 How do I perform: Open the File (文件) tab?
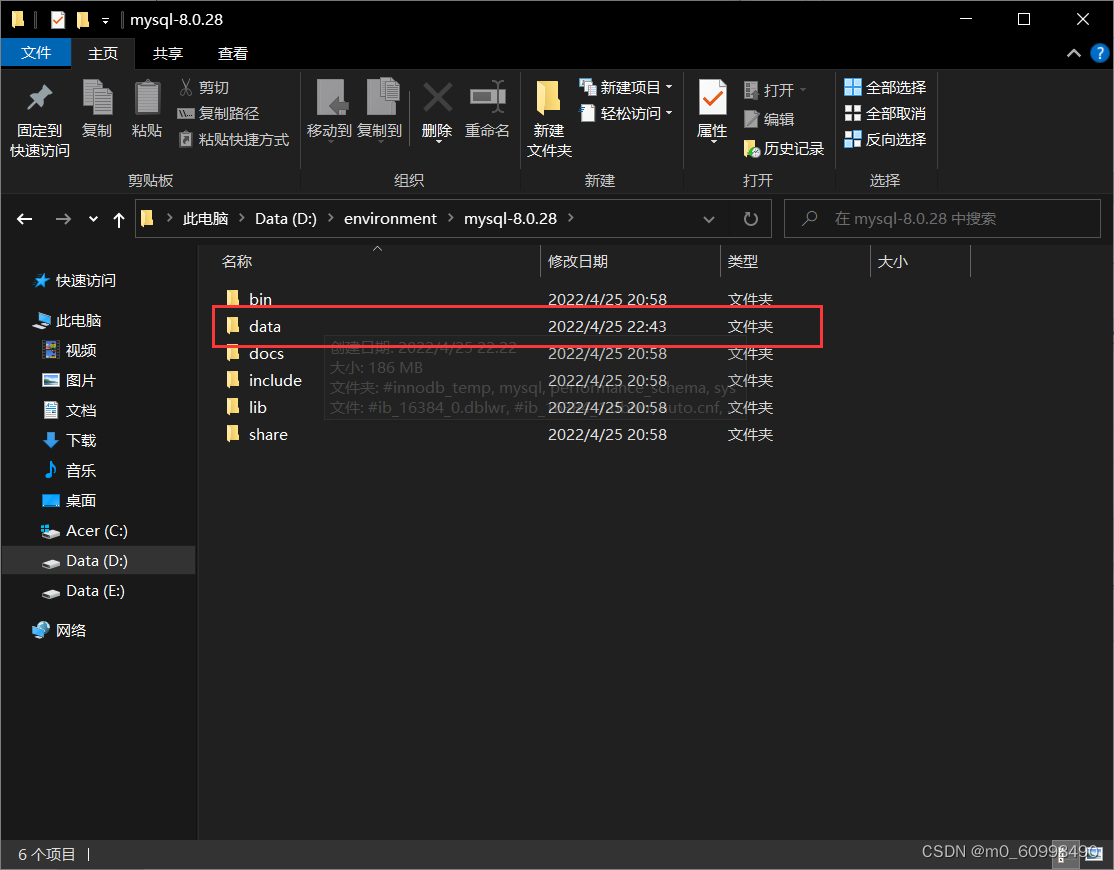tap(36, 53)
